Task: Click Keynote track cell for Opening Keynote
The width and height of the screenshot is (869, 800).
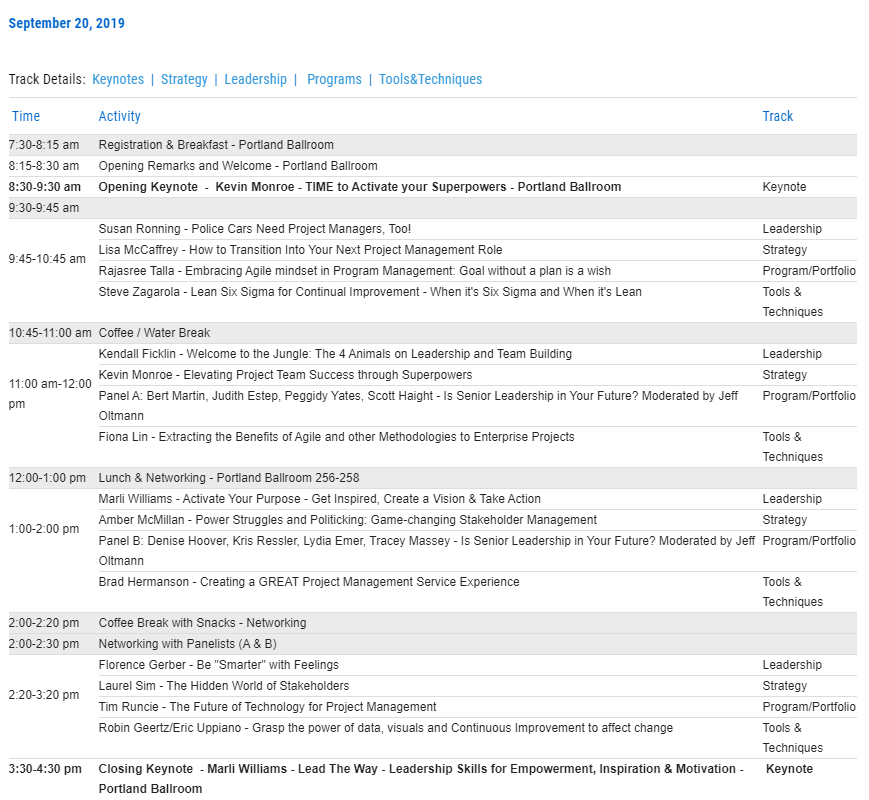Action: [x=784, y=187]
